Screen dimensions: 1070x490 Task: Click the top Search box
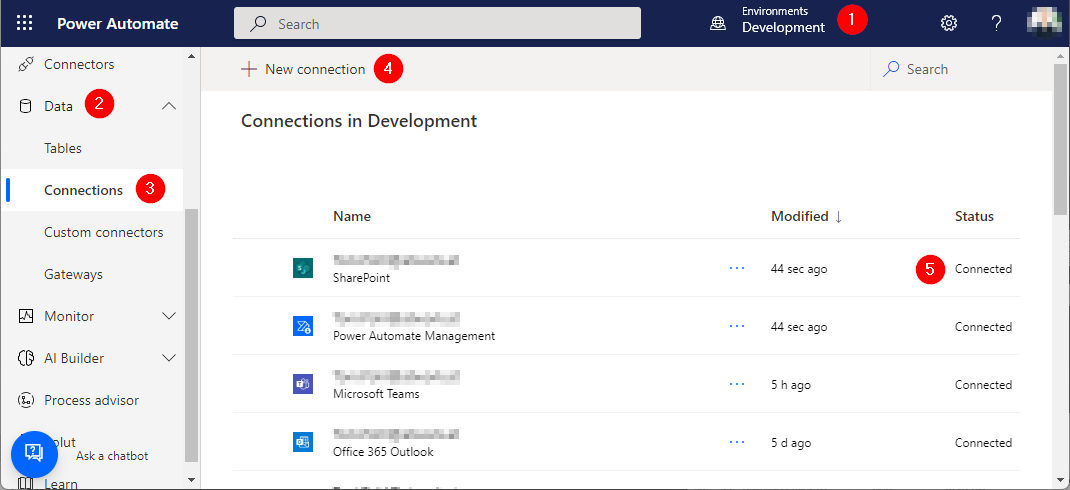tap(437, 23)
